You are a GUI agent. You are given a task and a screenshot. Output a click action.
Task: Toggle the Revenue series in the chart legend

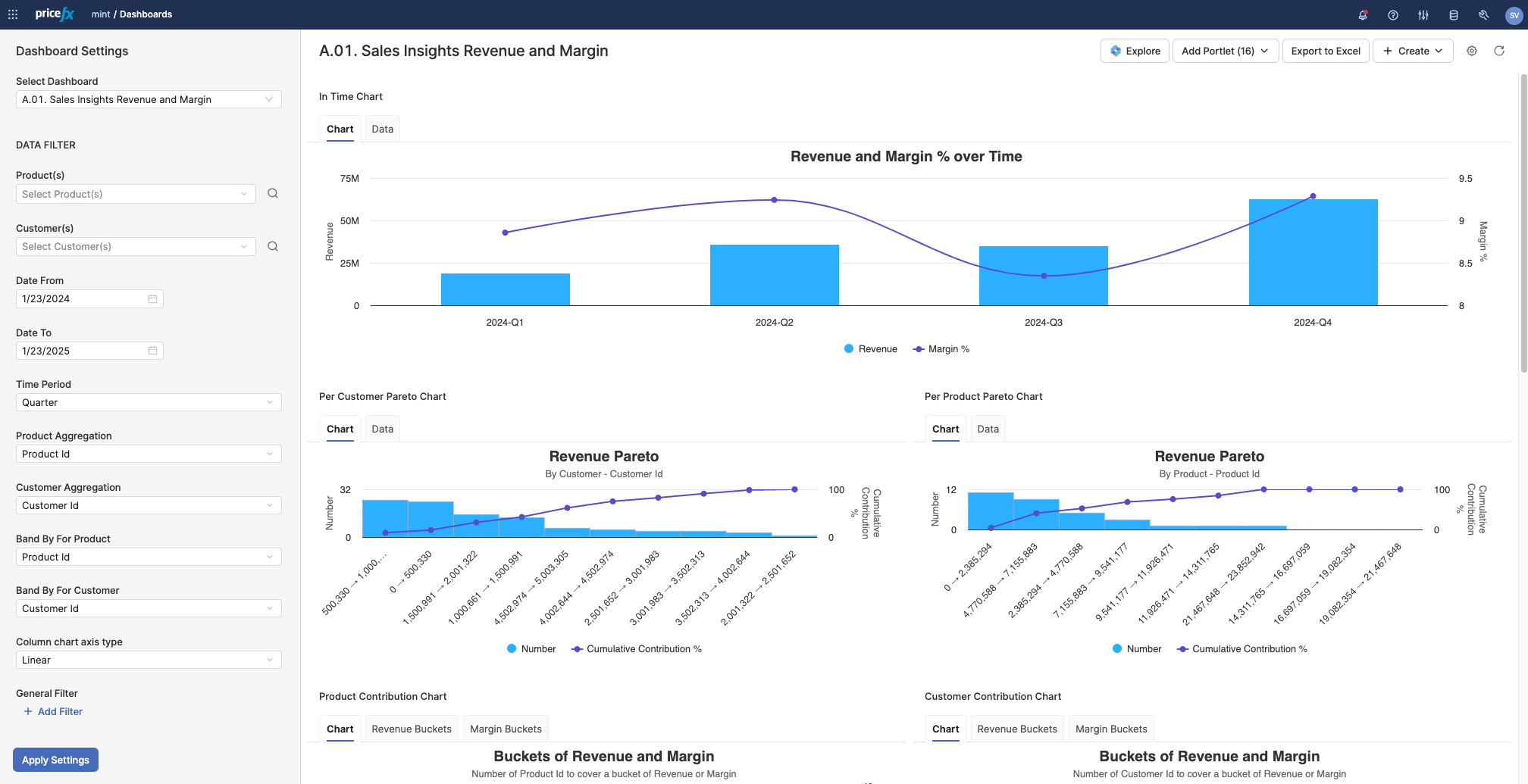870,348
